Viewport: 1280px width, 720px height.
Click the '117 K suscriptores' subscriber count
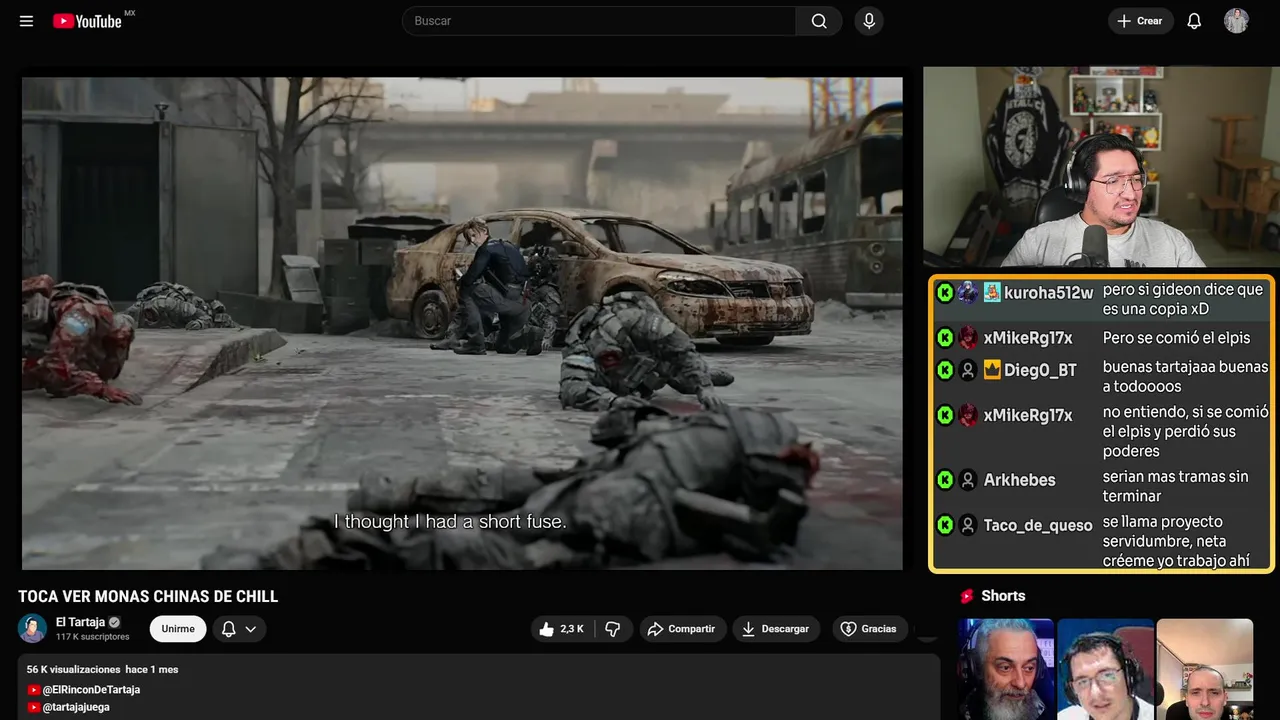[93, 637]
